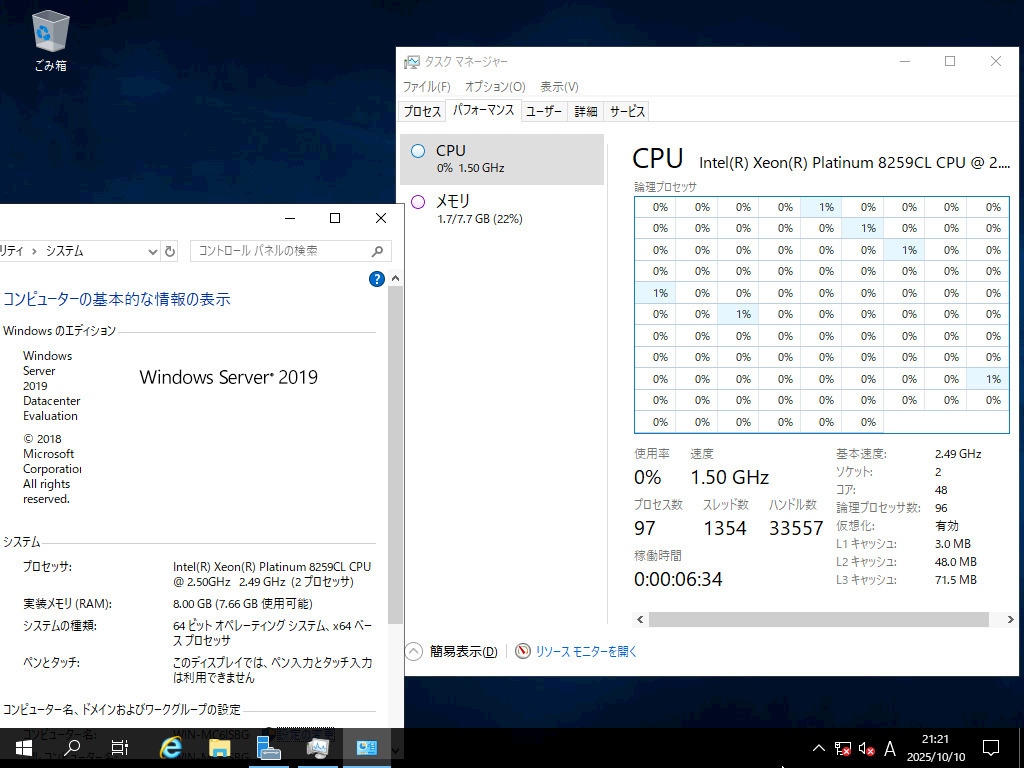Image resolution: width=1024 pixels, height=768 pixels.
Task: Open Task View on the taskbar
Action: 120,748
